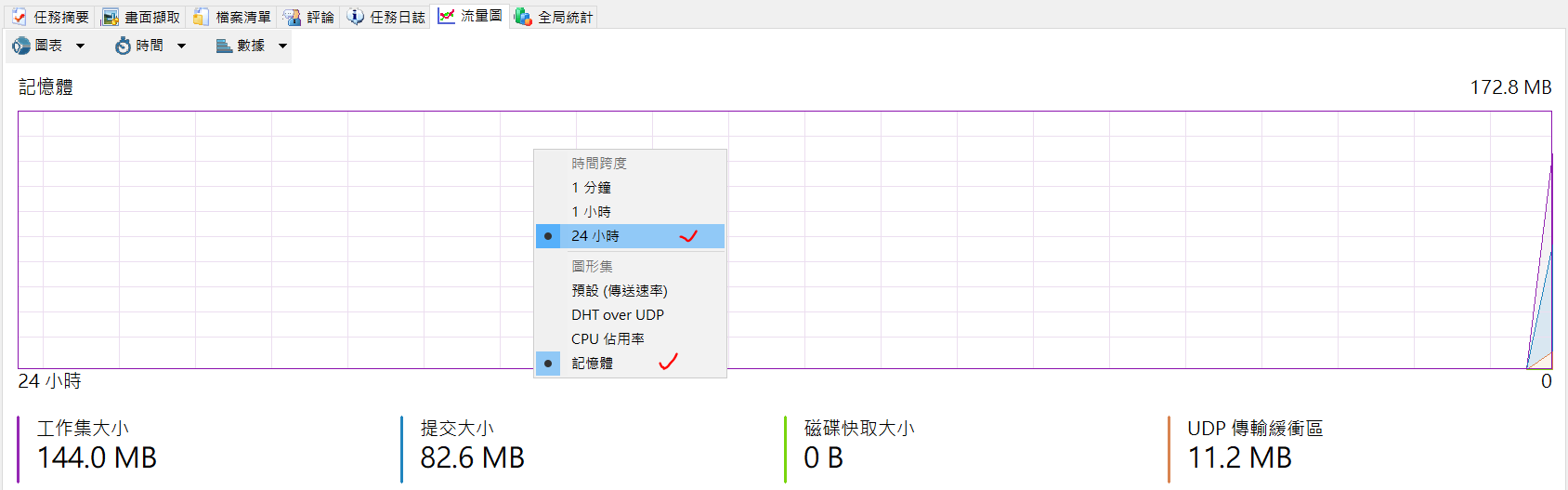The height and width of the screenshot is (490, 1568).
Task: Click the 流量圖 chart icon
Action: pyautogui.click(x=446, y=16)
